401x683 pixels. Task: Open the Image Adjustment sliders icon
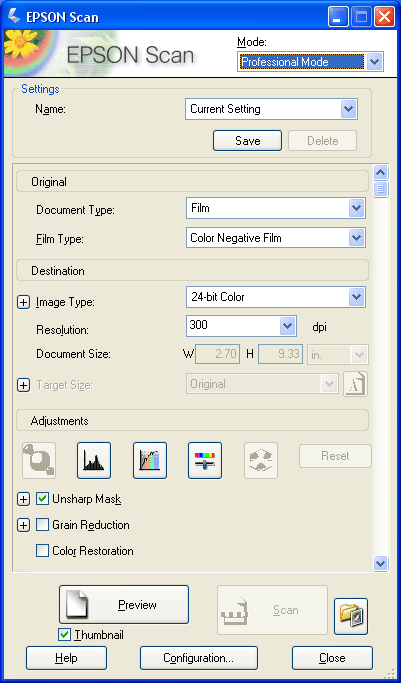pos(205,460)
